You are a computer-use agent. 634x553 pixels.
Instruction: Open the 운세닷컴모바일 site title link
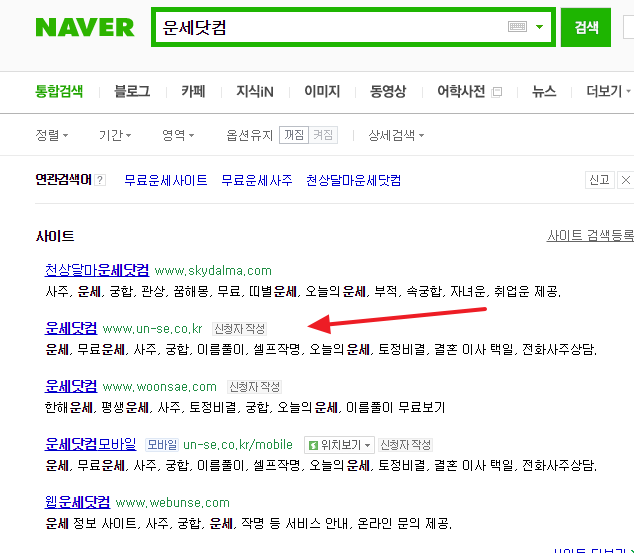91,444
